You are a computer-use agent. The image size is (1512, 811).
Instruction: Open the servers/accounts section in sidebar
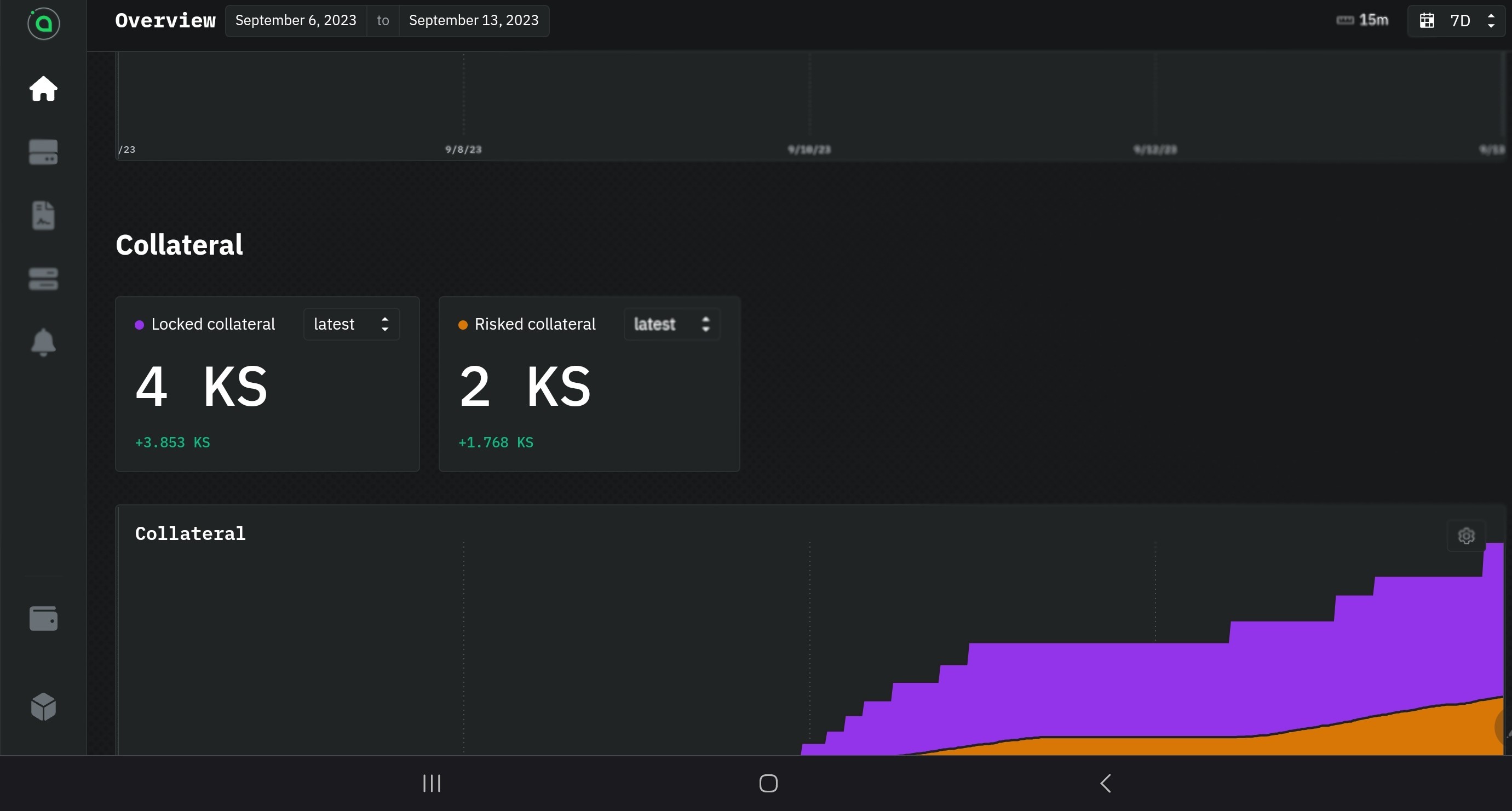pos(43,152)
